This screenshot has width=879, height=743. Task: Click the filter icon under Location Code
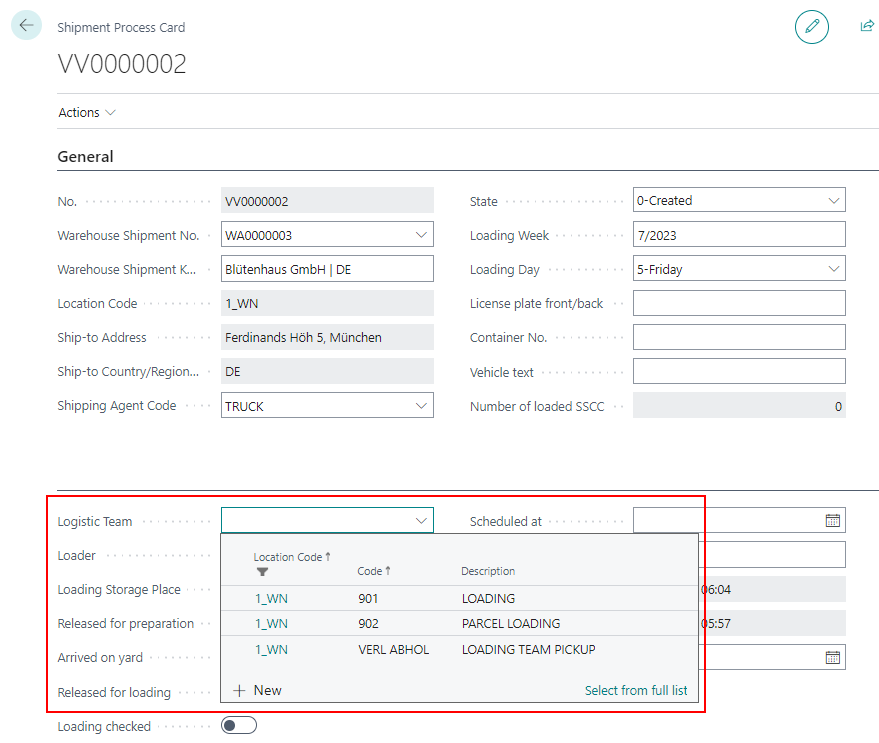263,572
